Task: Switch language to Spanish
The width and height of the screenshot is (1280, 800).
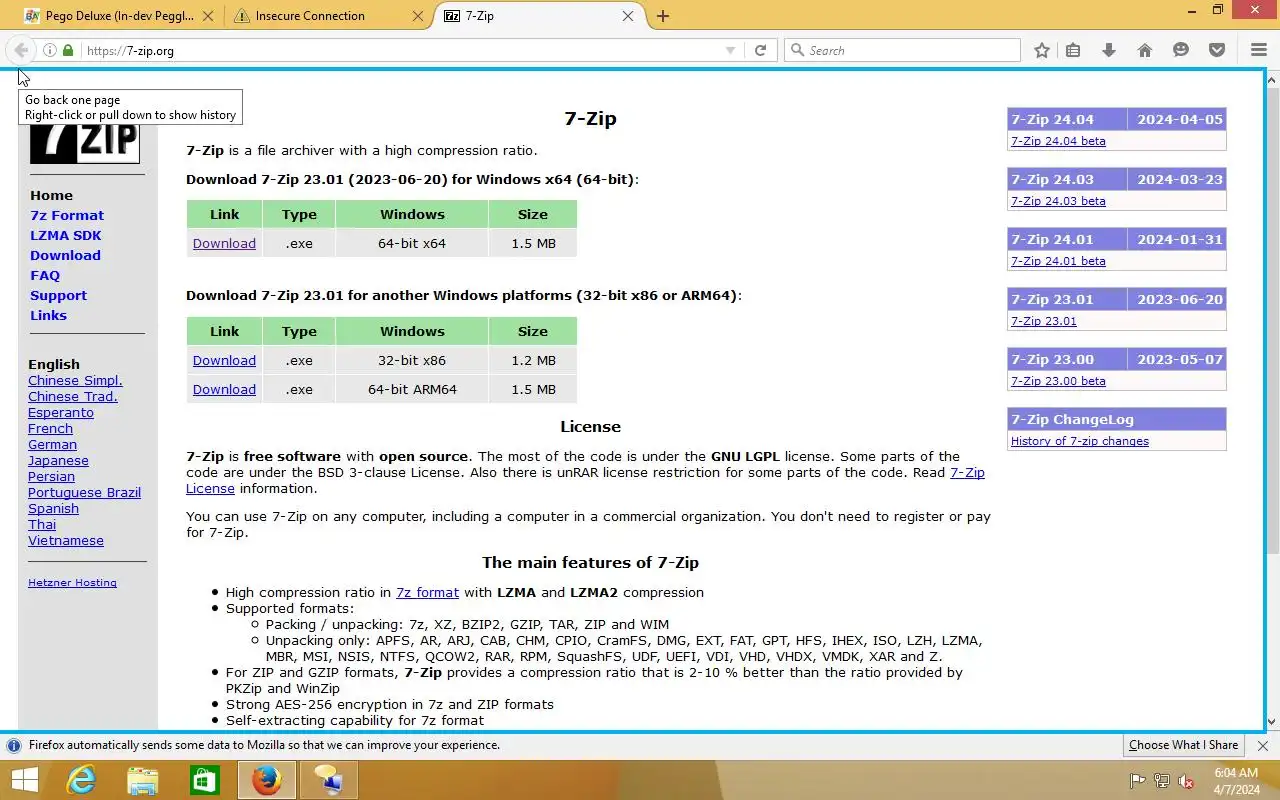Action: point(53,509)
